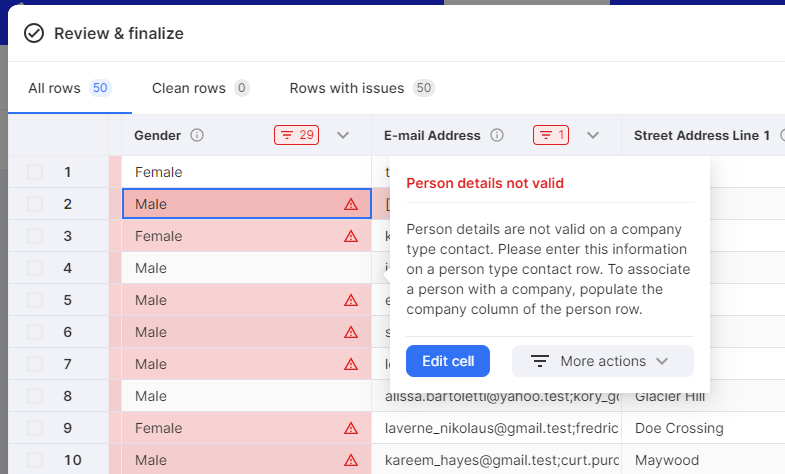Image resolution: width=785 pixels, height=474 pixels.
Task: Click the Gender column info icon
Action: click(197, 135)
